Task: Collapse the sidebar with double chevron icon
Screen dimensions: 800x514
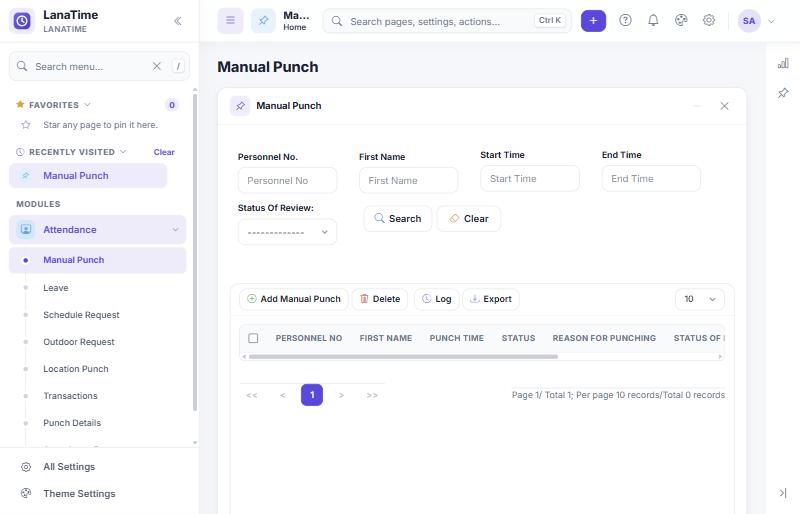Action: pyautogui.click(x=178, y=21)
